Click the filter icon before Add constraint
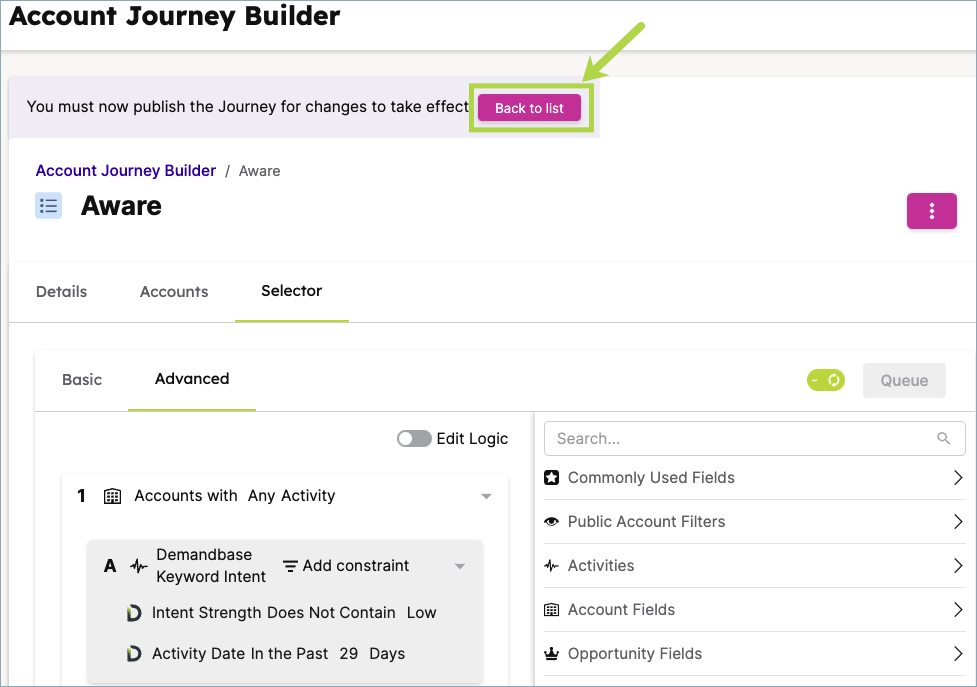Screen dimensions: 977x687 [x=290, y=566]
